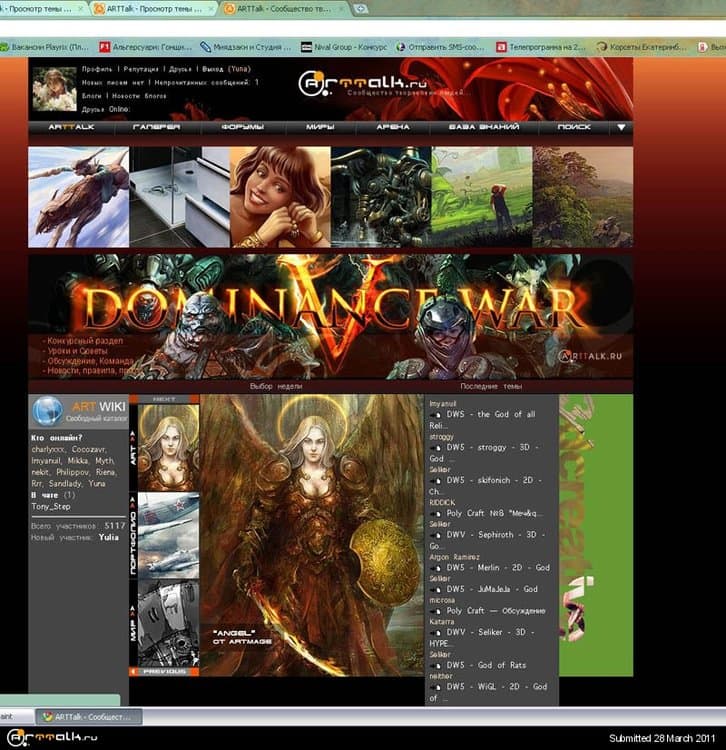Click the Репутация link
The image size is (726, 750).
[x=141, y=69]
